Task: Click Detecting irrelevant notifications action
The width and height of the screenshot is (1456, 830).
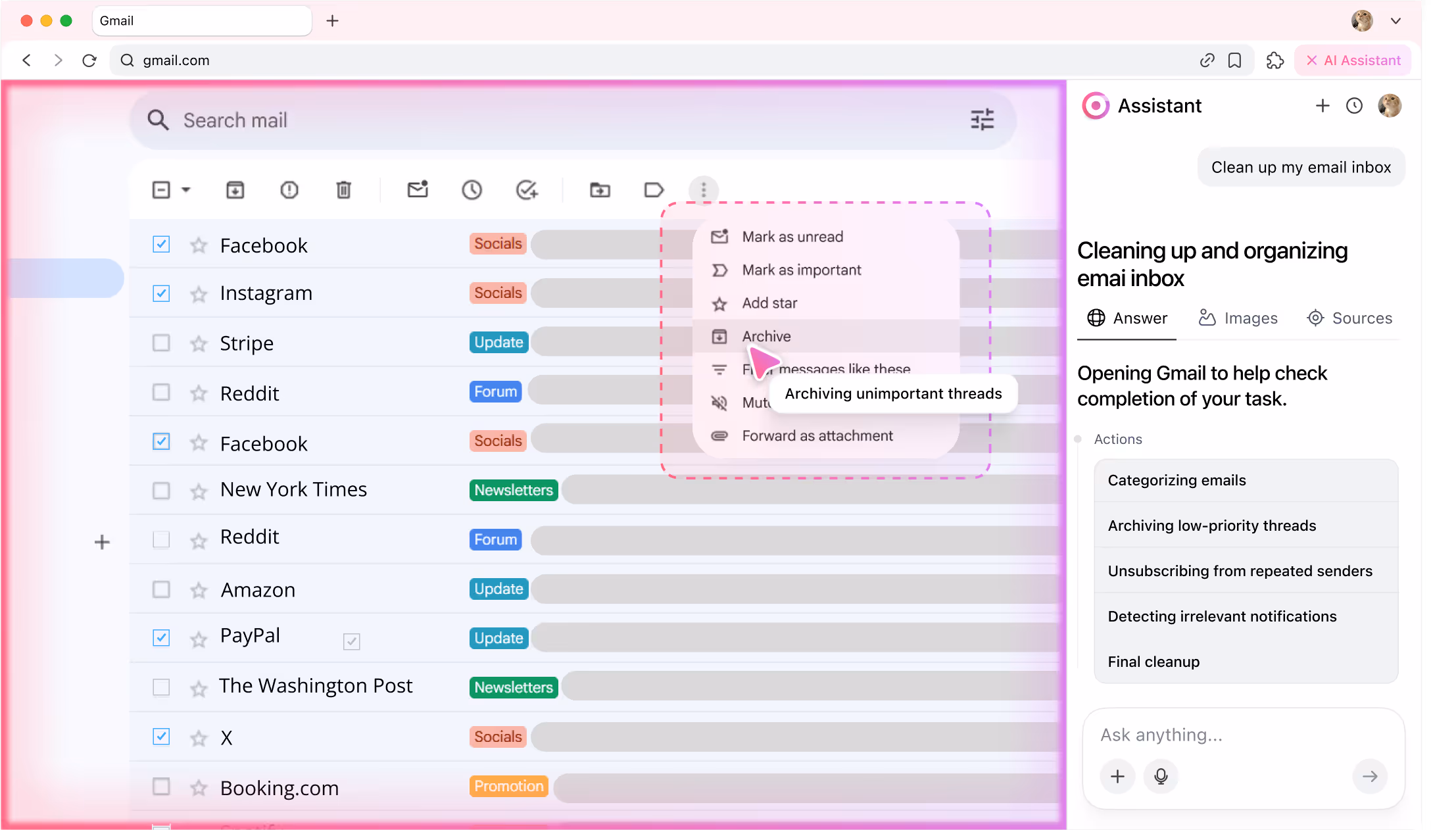Action: (1246, 616)
